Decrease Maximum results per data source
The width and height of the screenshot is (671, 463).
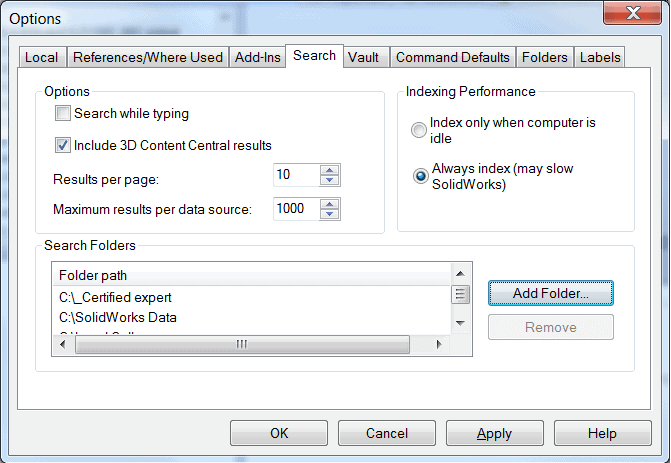(x=330, y=214)
